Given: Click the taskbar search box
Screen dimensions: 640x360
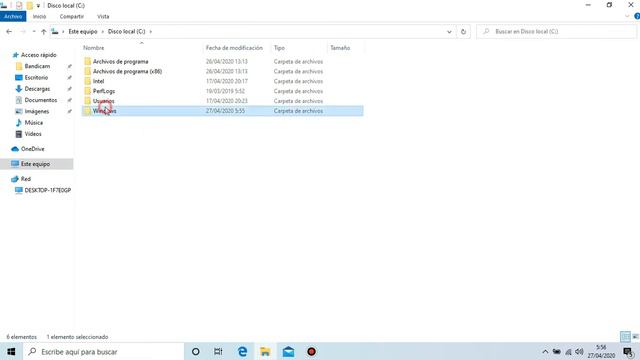Looking at the screenshot, I should click(x=103, y=351).
